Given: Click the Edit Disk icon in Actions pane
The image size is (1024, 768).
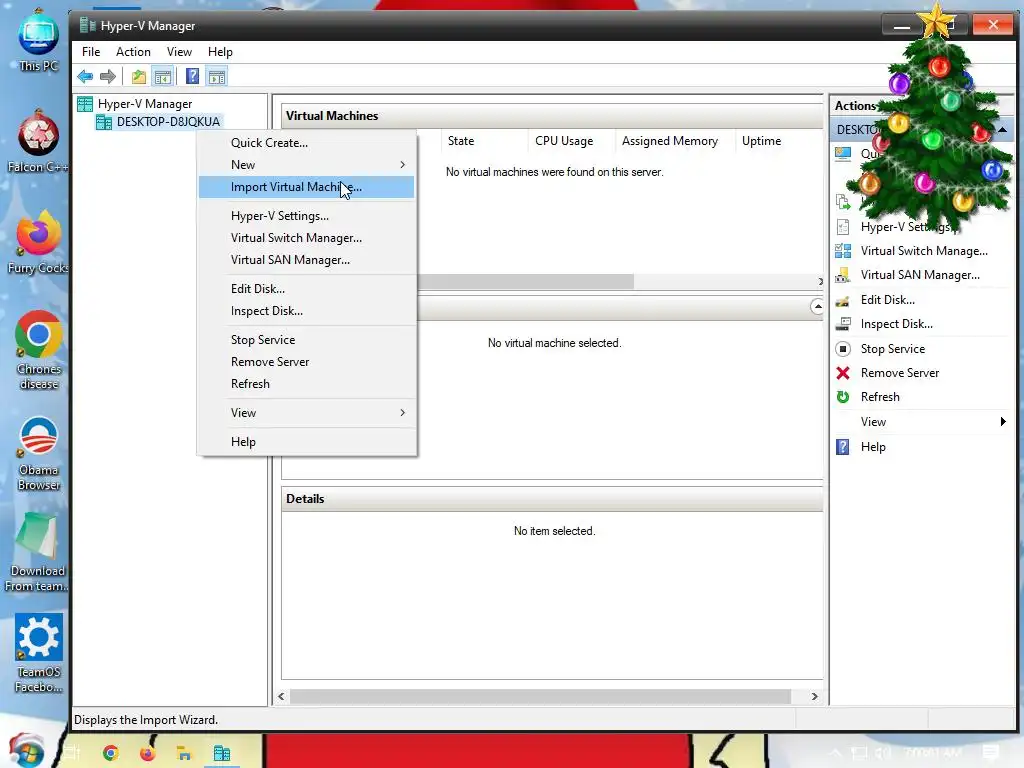Looking at the screenshot, I should click(x=843, y=300).
